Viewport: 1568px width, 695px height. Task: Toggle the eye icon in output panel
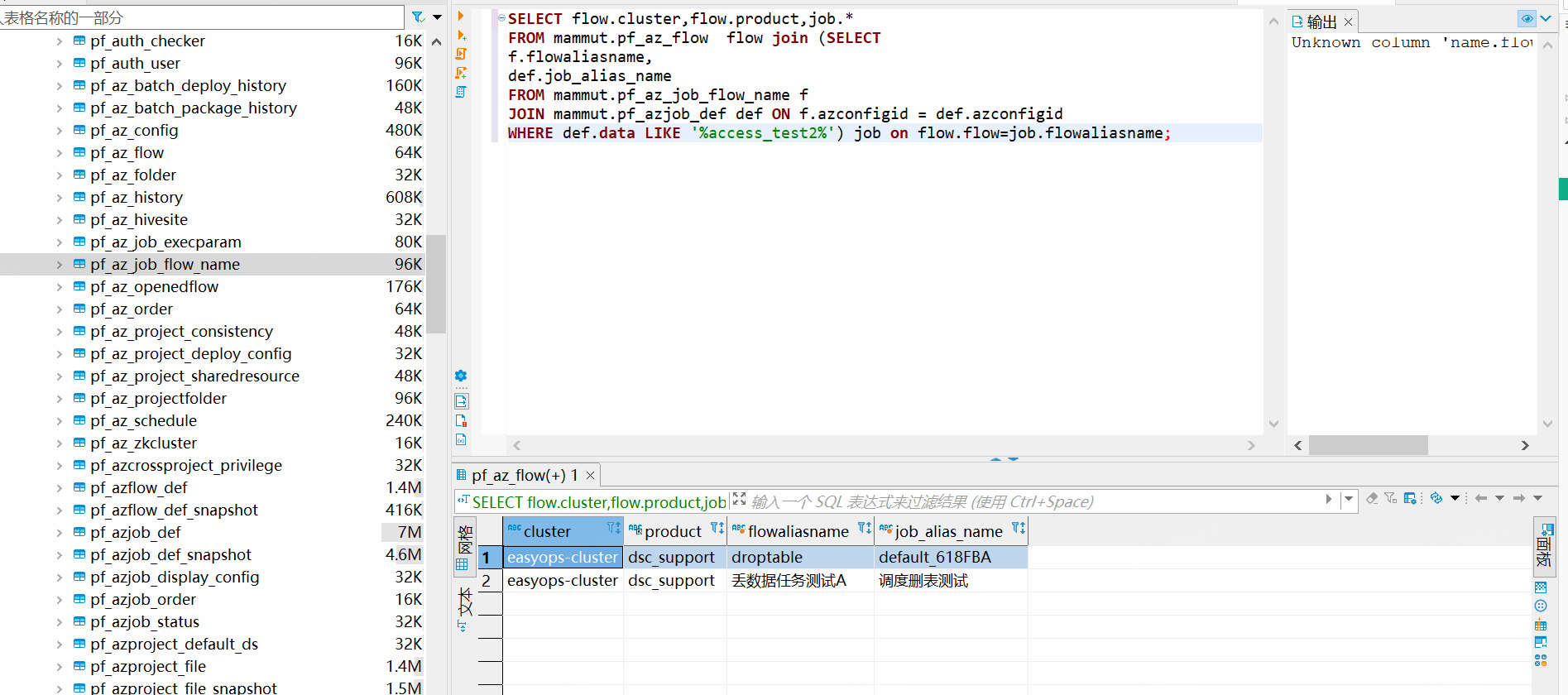[1527, 18]
